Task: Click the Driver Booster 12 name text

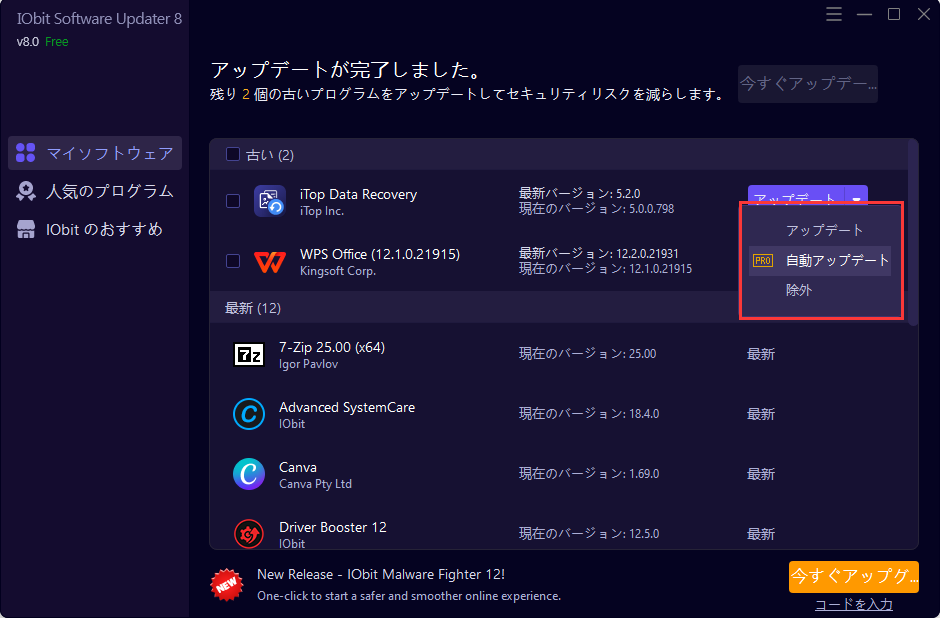Action: [x=333, y=527]
